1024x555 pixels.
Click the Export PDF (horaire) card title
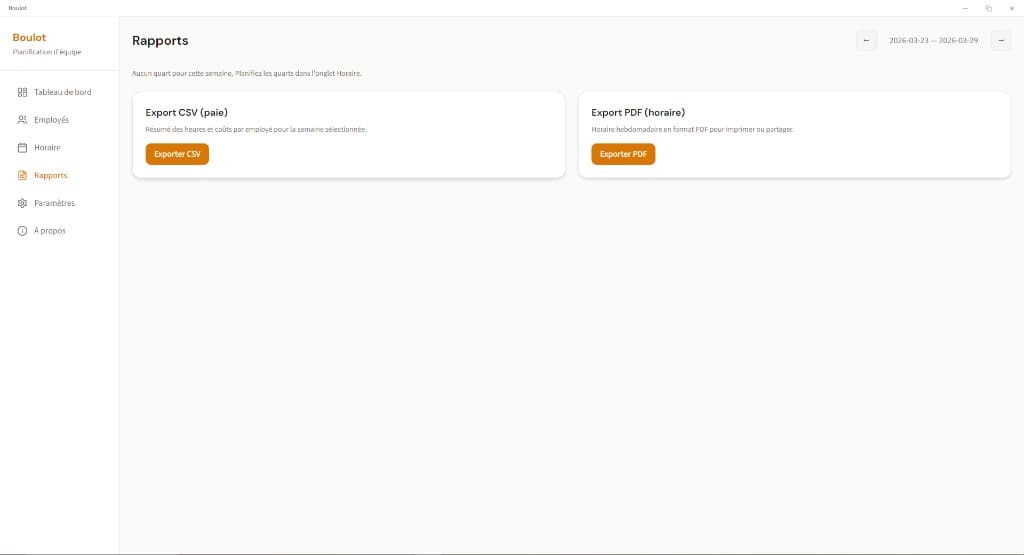(637, 113)
